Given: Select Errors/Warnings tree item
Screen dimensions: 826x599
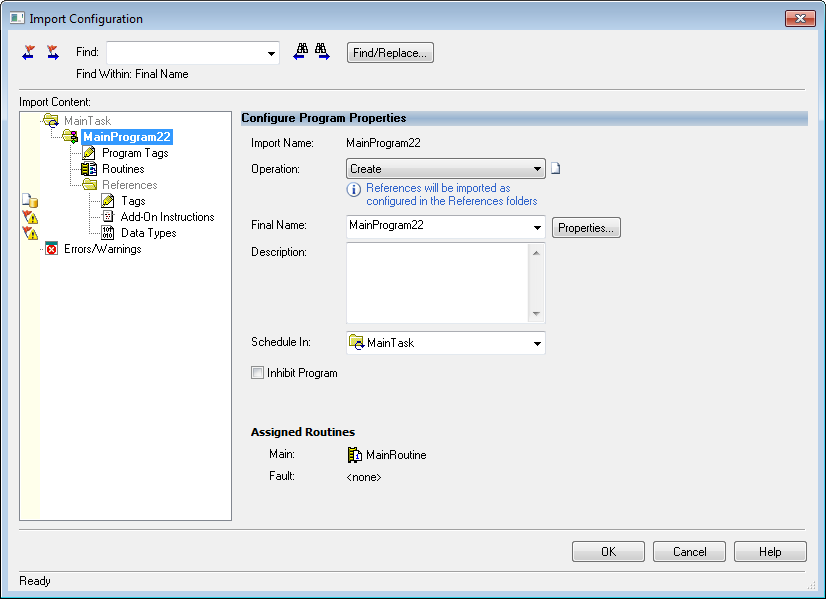Looking at the screenshot, I should tap(103, 249).
